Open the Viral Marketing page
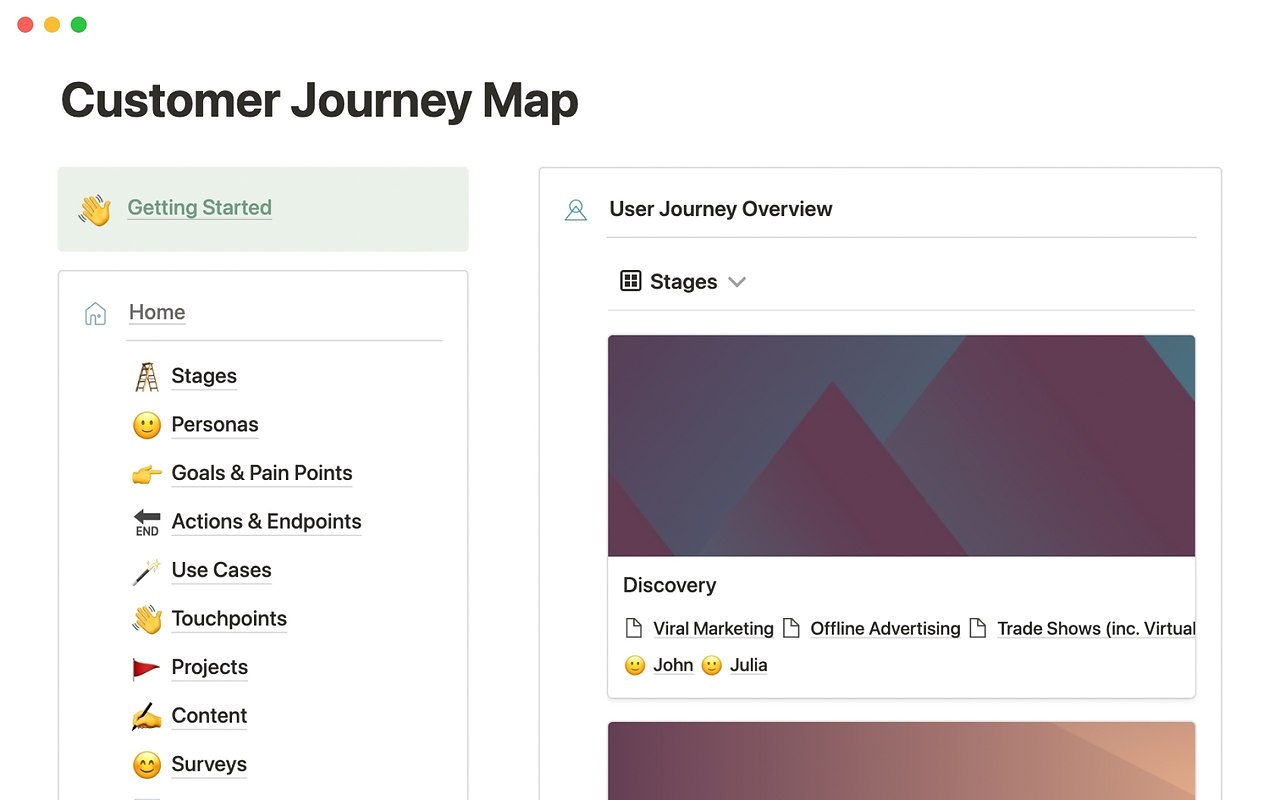 click(x=713, y=629)
